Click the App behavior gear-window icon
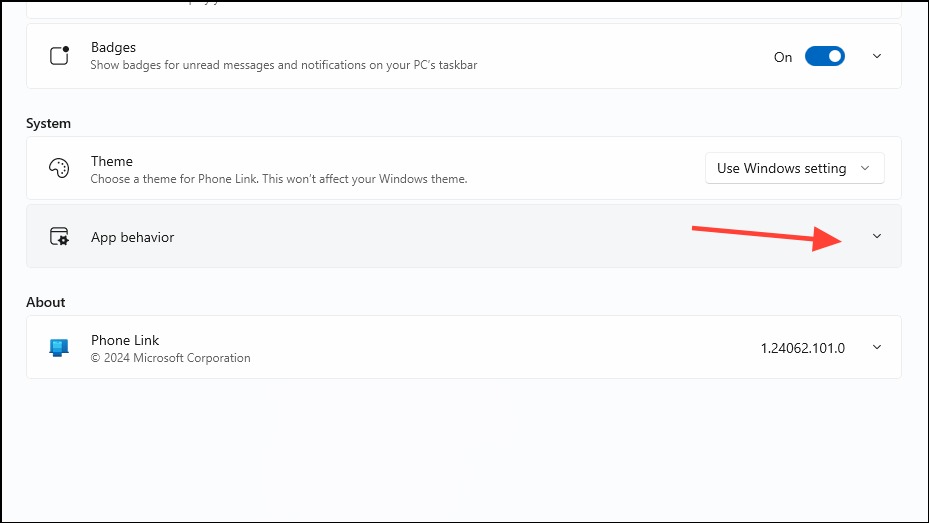This screenshot has width=929, height=523. coord(59,236)
